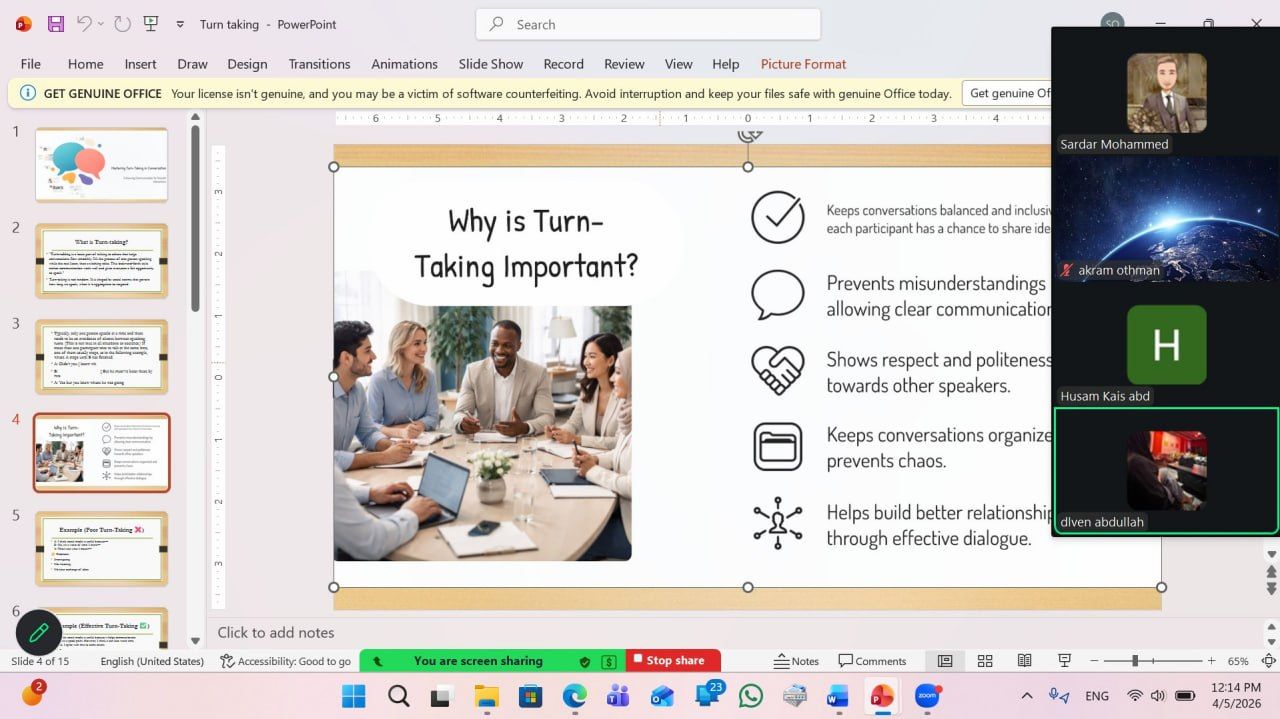
Task: Toggle Normal view button in status bar
Action: click(x=945, y=661)
